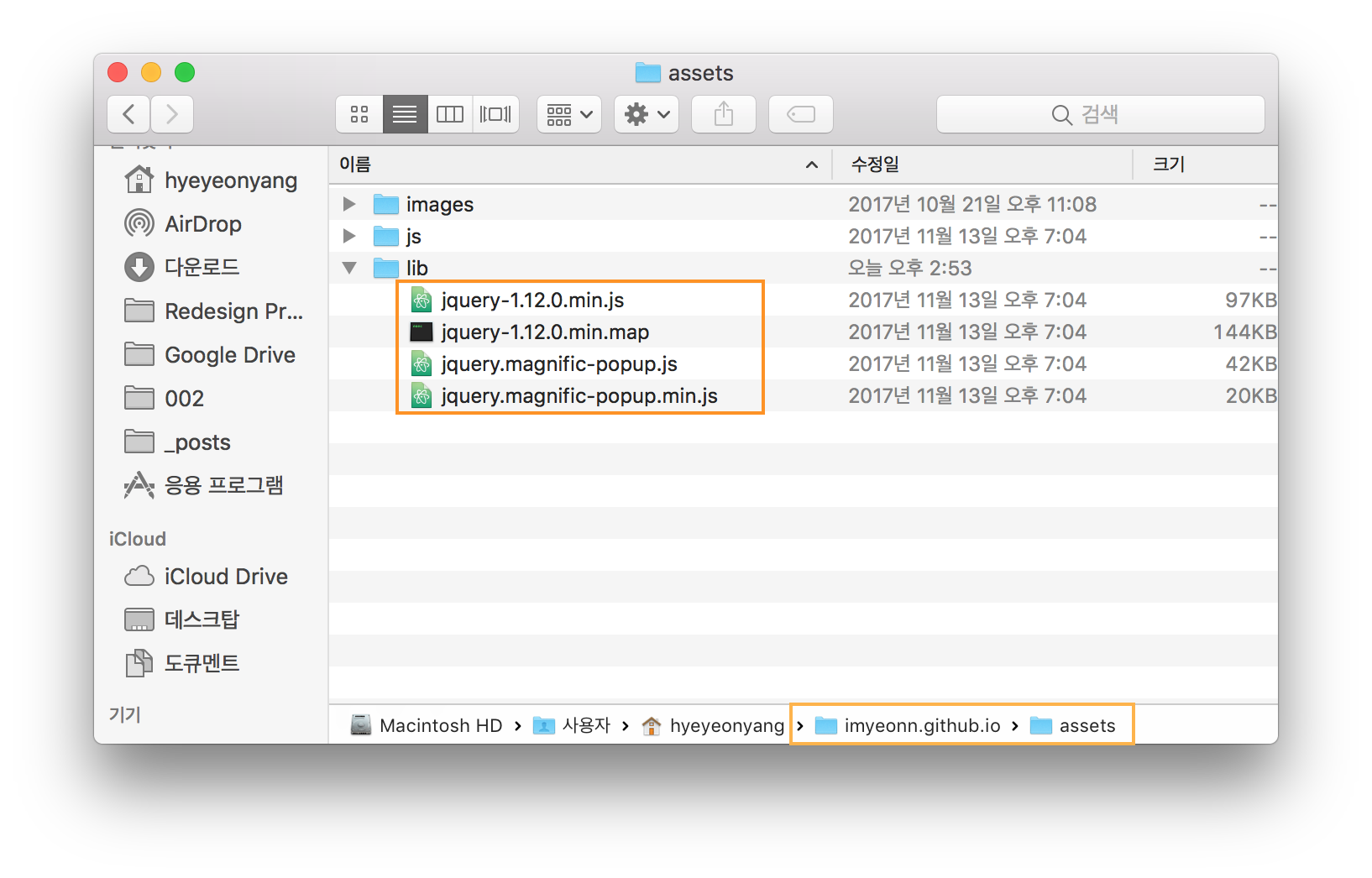Switch to list view
The image size is (1372, 878).
405,114
